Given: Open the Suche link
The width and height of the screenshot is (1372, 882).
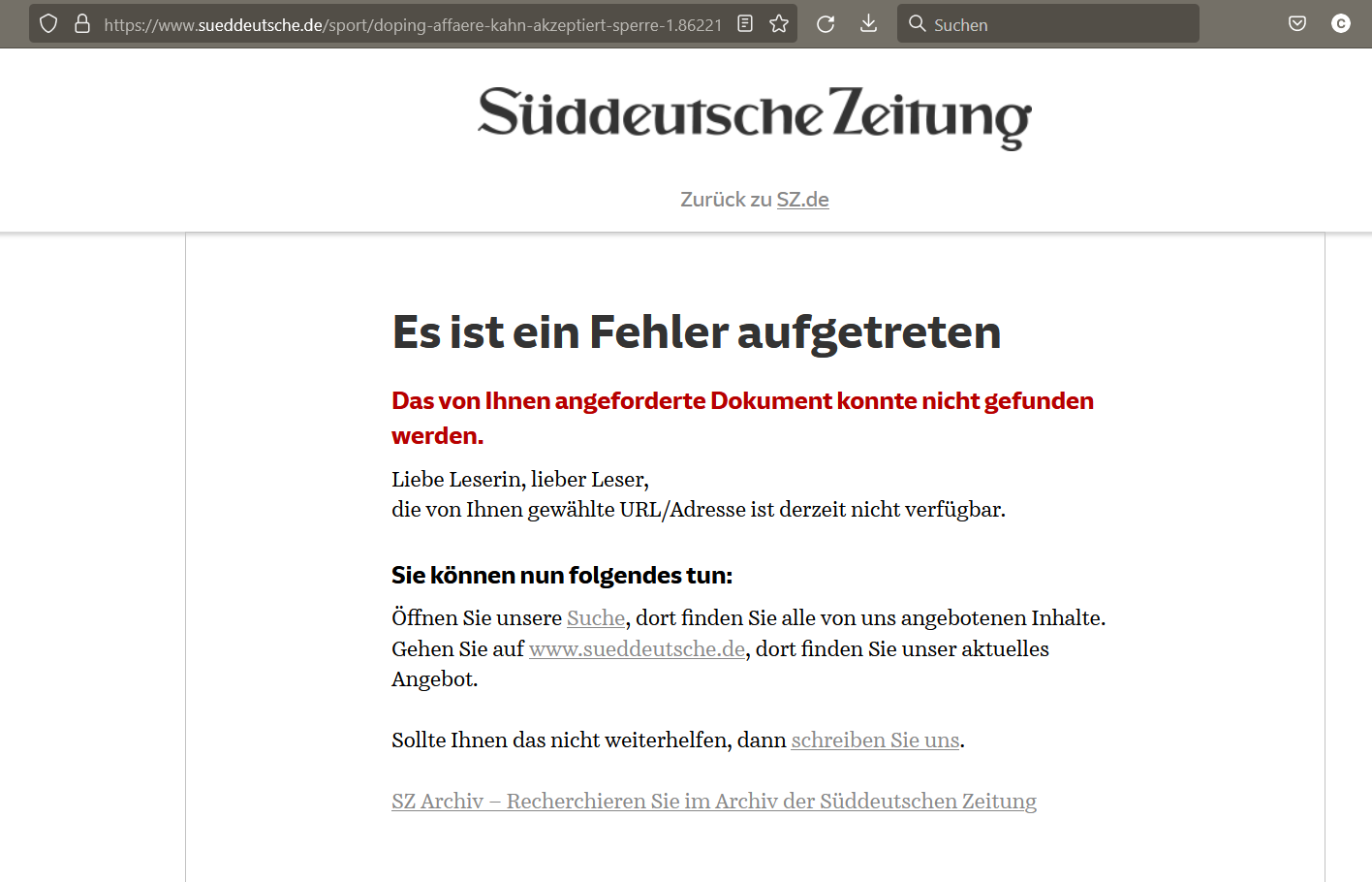Looking at the screenshot, I should coord(596,618).
